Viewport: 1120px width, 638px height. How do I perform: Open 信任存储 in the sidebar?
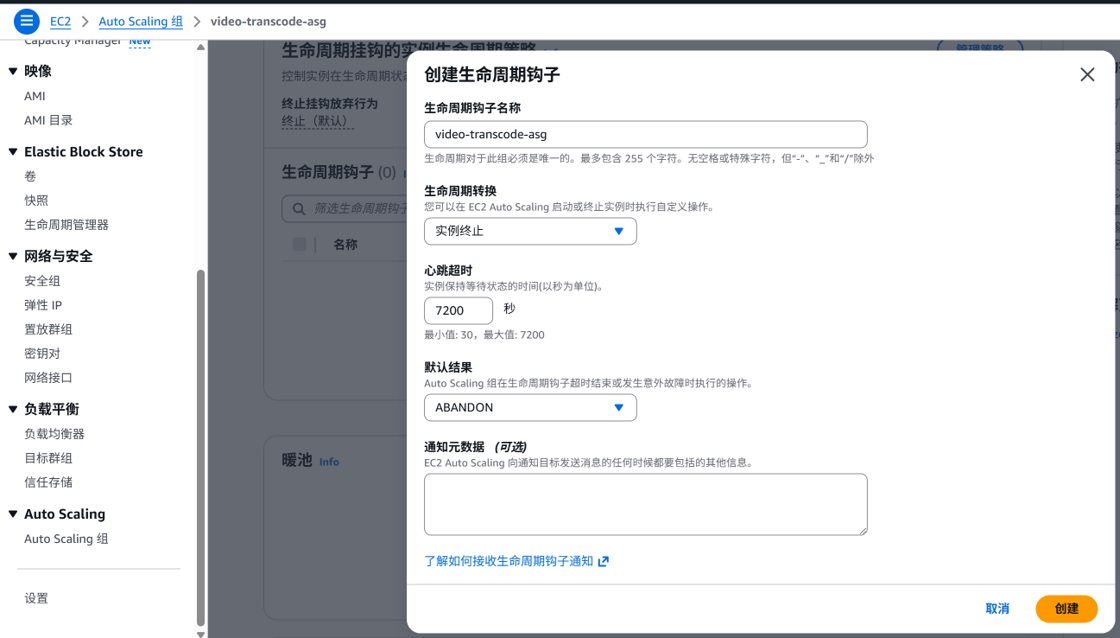click(x=48, y=482)
